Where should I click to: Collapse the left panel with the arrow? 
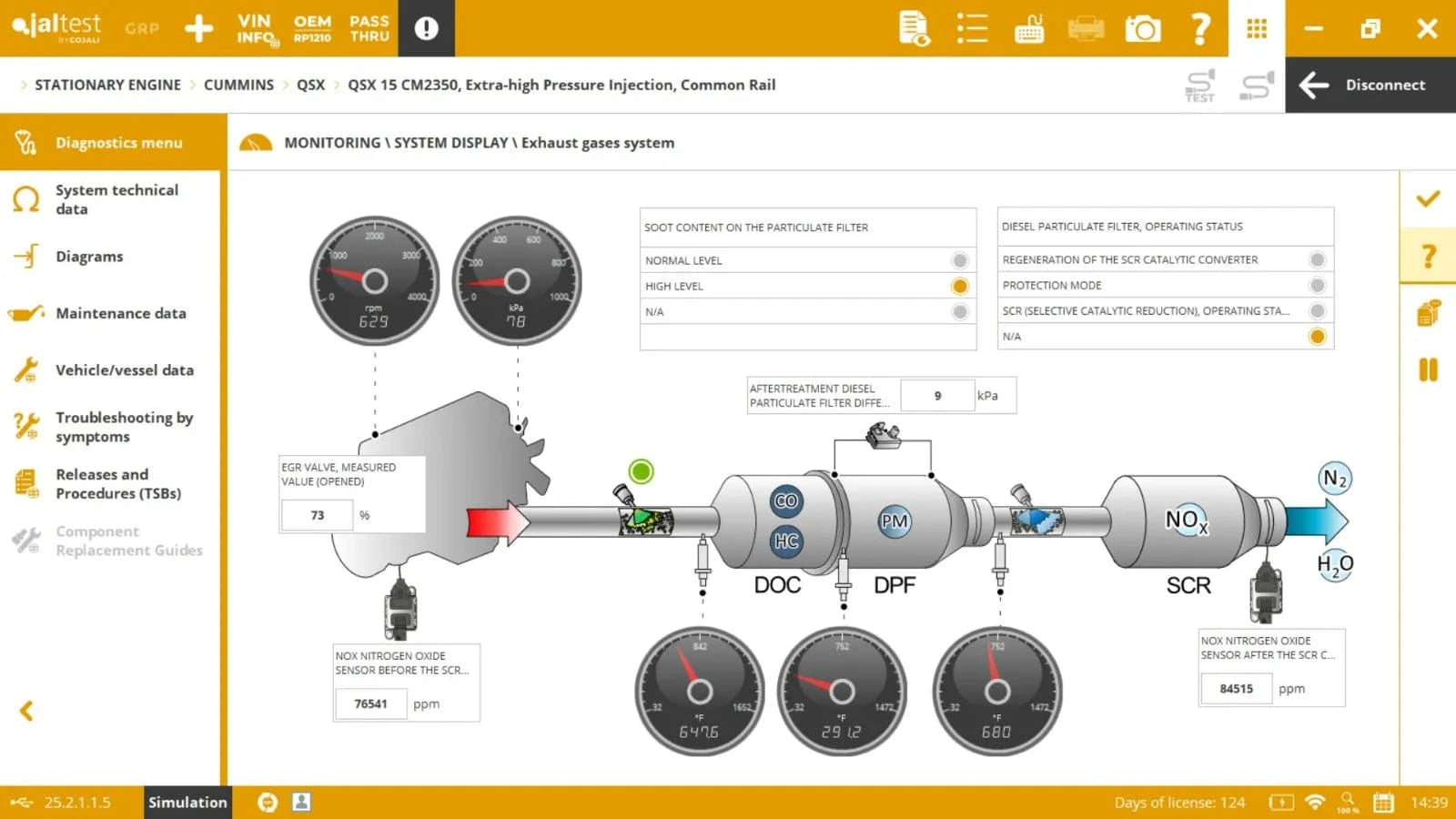[25, 711]
